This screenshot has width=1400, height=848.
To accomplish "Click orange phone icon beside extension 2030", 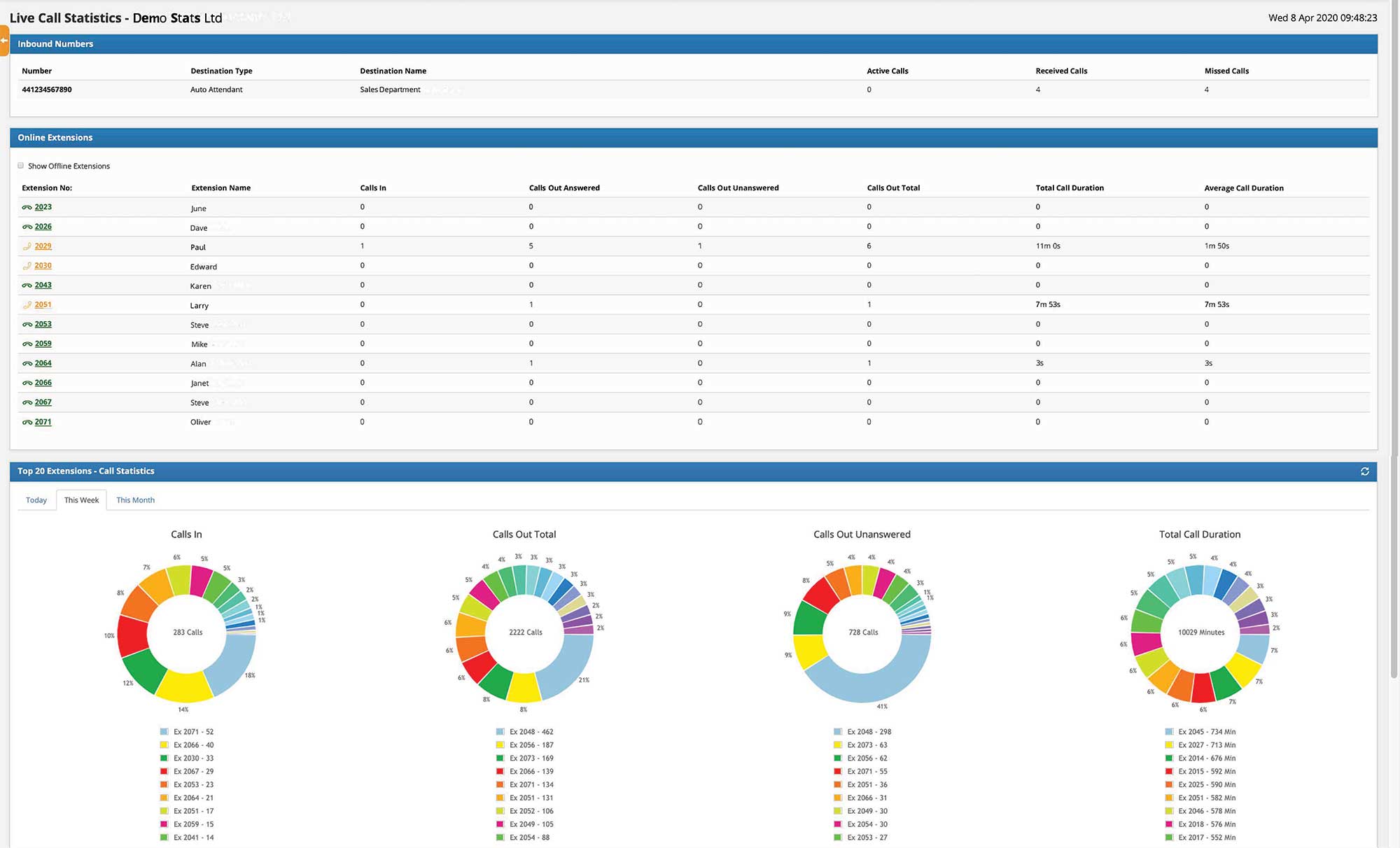I will tap(27, 266).
